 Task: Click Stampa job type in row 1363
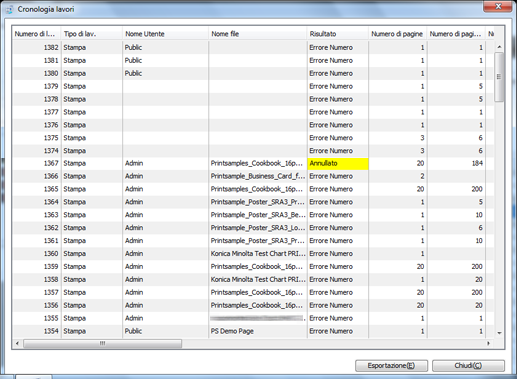[x=75, y=215]
